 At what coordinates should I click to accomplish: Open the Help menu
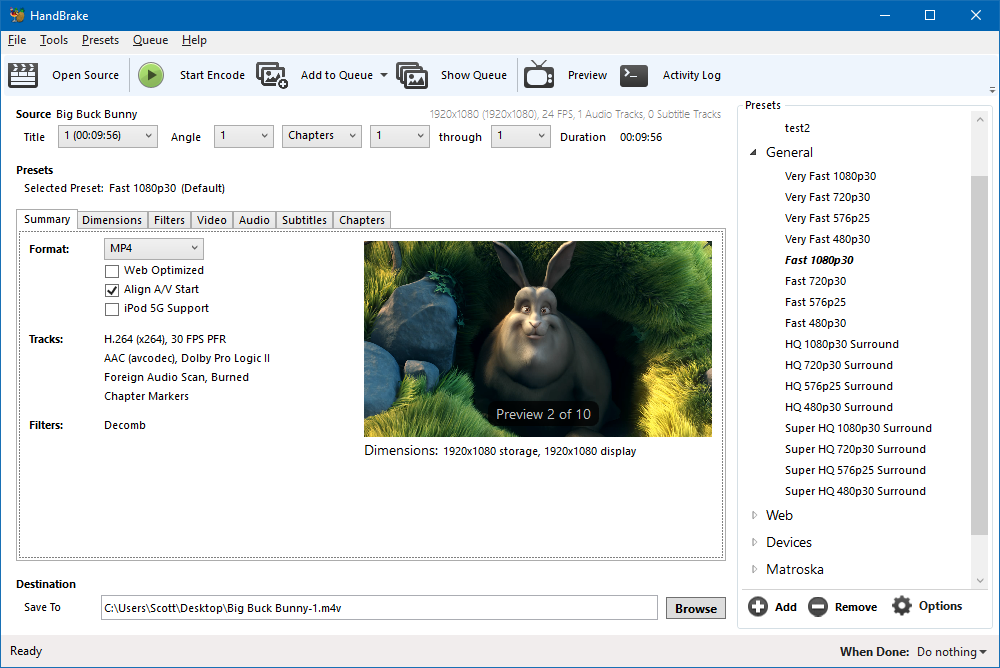tap(194, 40)
